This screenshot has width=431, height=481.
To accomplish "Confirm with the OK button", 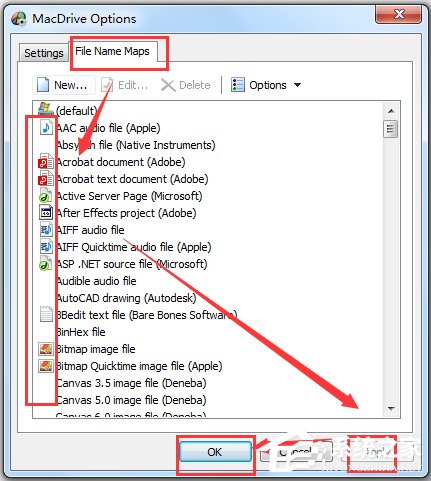I will [x=215, y=452].
